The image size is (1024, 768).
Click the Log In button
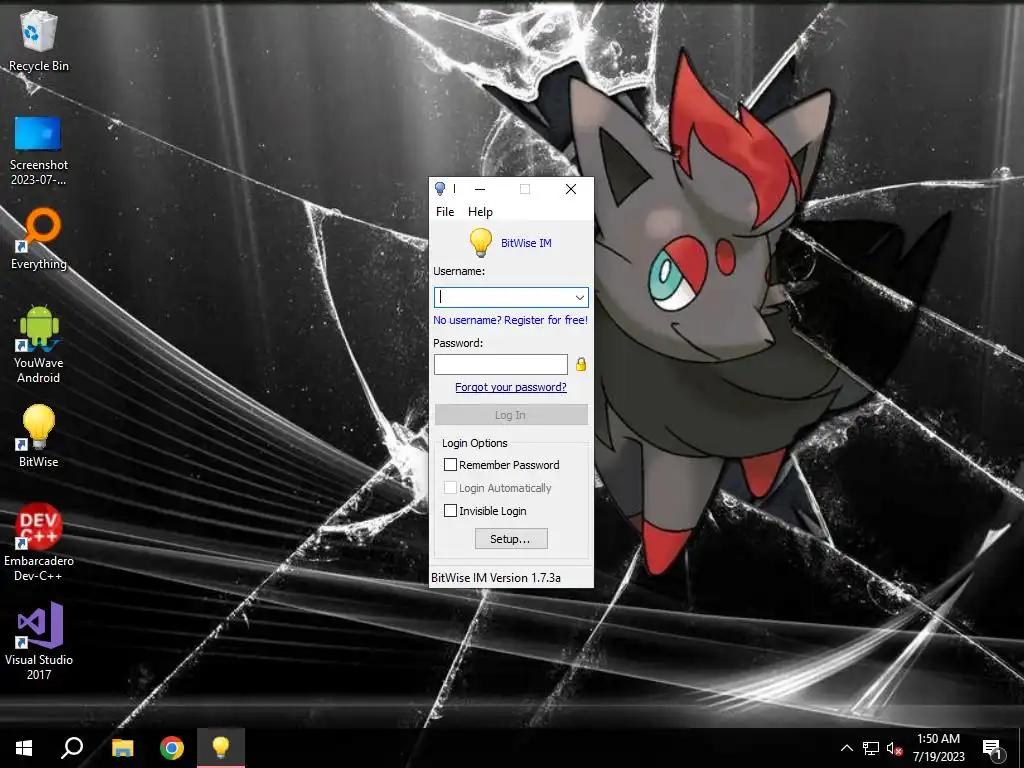[511, 415]
